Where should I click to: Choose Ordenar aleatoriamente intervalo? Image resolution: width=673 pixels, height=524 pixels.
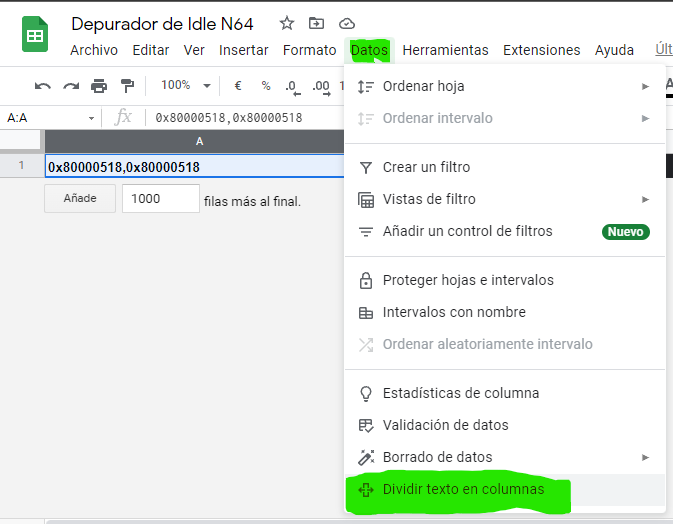coord(505,344)
